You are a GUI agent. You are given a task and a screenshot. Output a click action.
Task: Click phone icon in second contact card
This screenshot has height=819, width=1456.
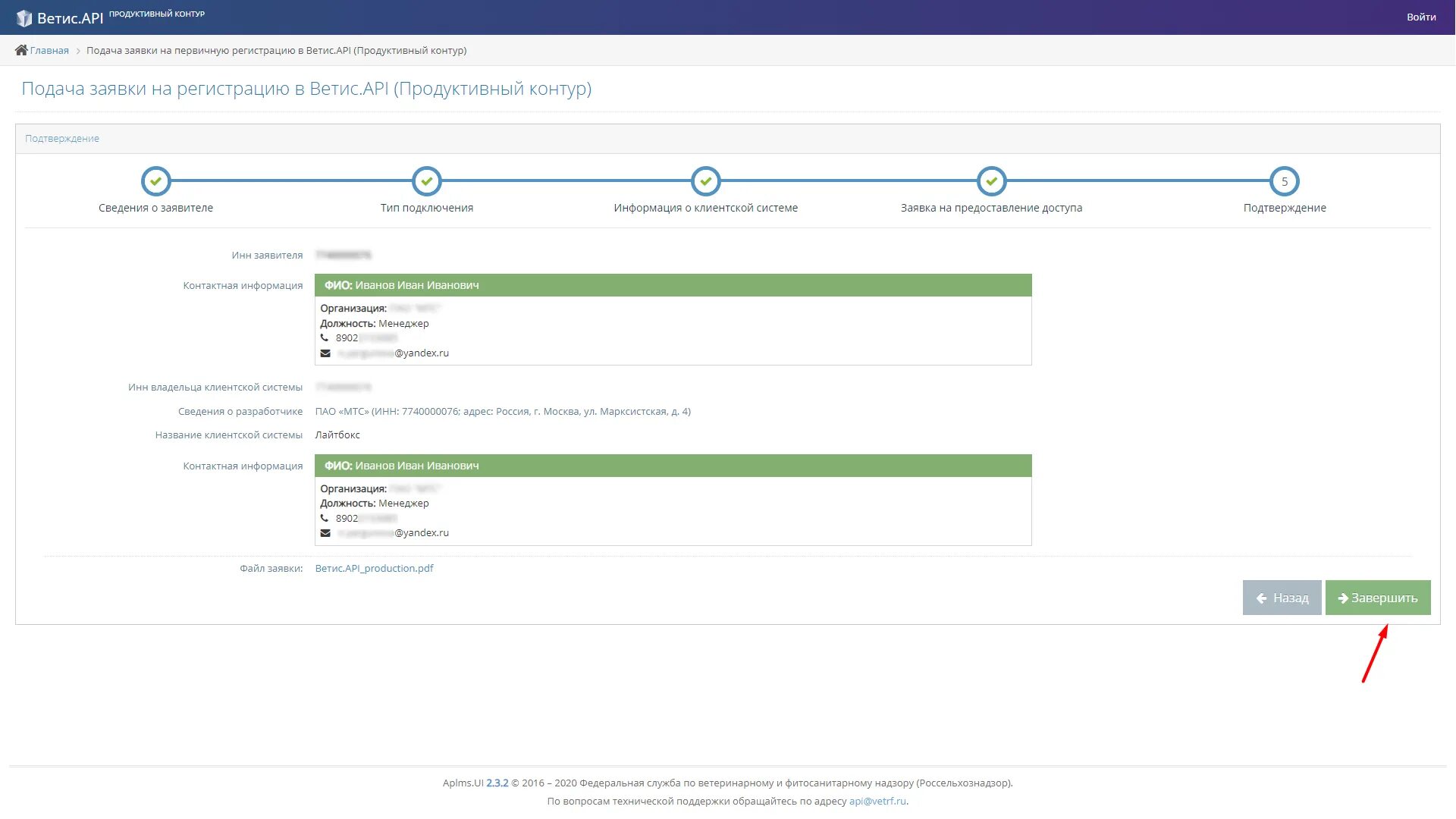click(325, 519)
